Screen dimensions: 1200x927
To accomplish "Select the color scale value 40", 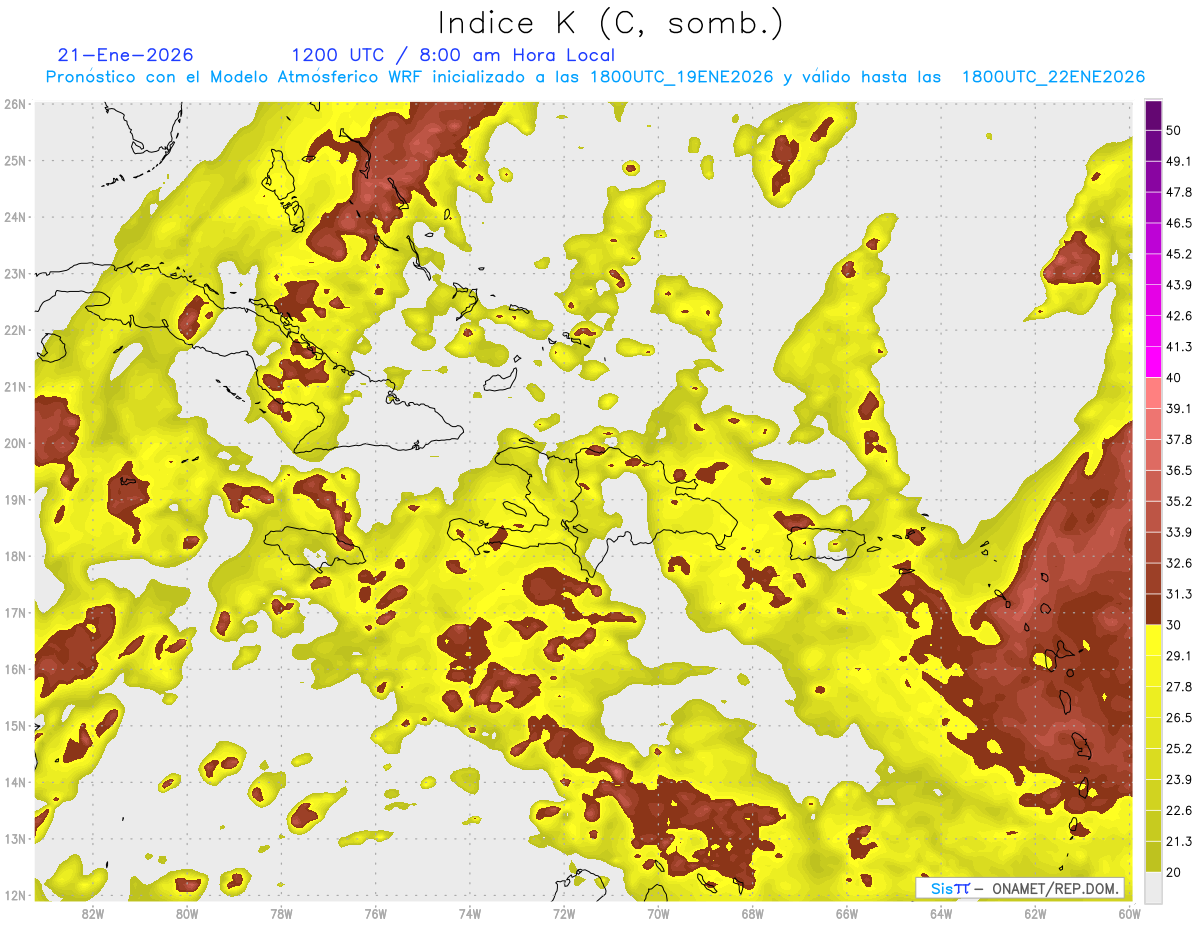I will (1174, 377).
